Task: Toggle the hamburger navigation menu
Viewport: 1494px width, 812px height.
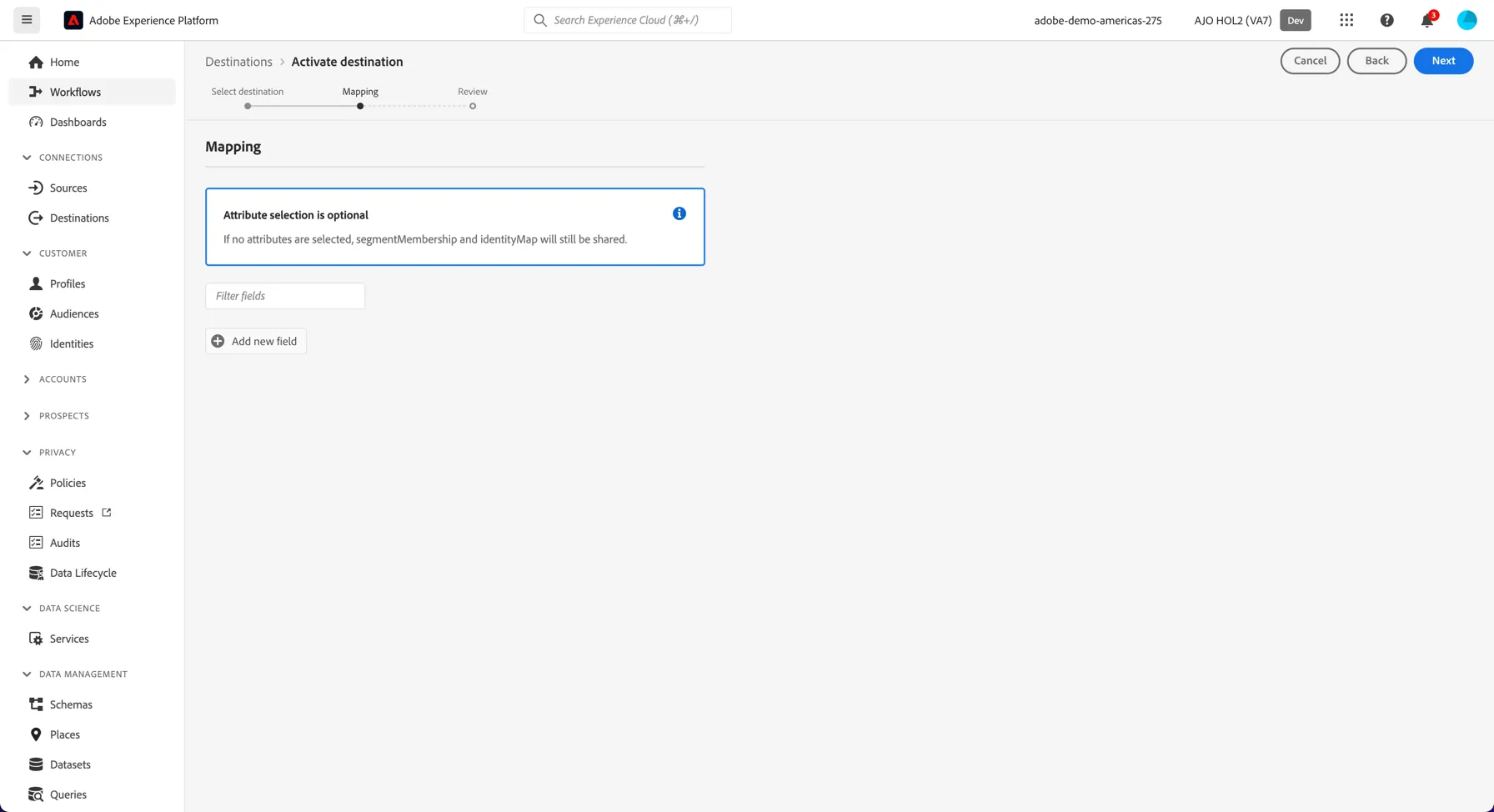Action: point(27,20)
